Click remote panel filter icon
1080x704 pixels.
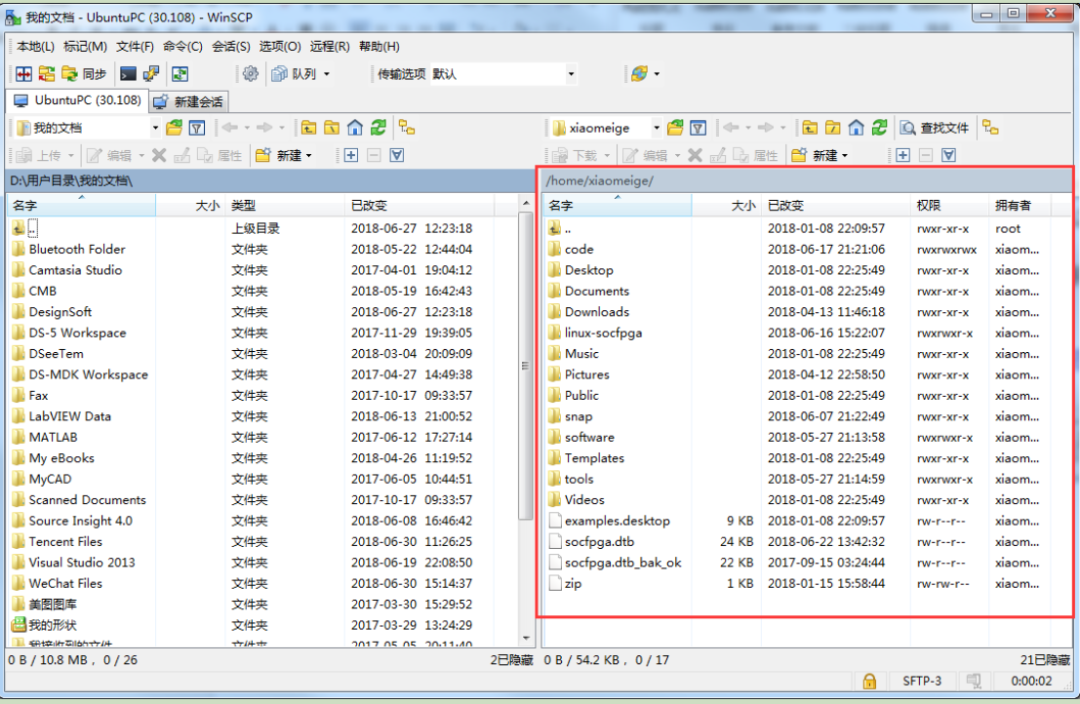698,128
